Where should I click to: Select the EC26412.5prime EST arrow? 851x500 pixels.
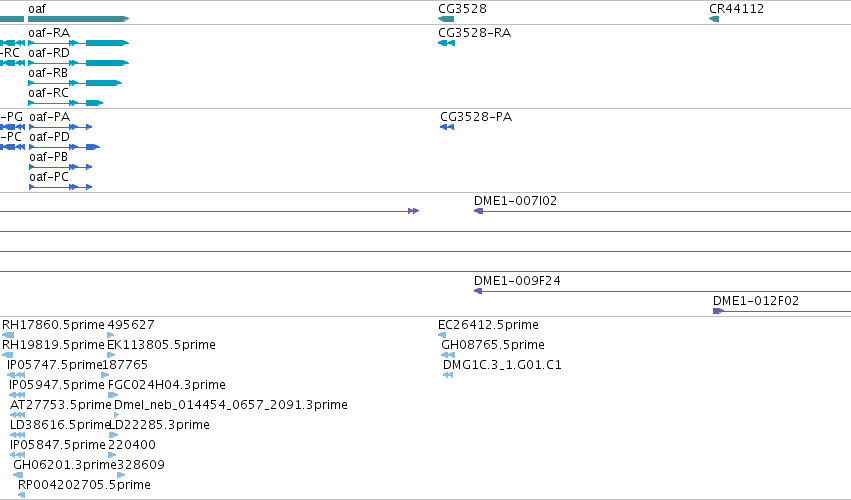[442, 335]
